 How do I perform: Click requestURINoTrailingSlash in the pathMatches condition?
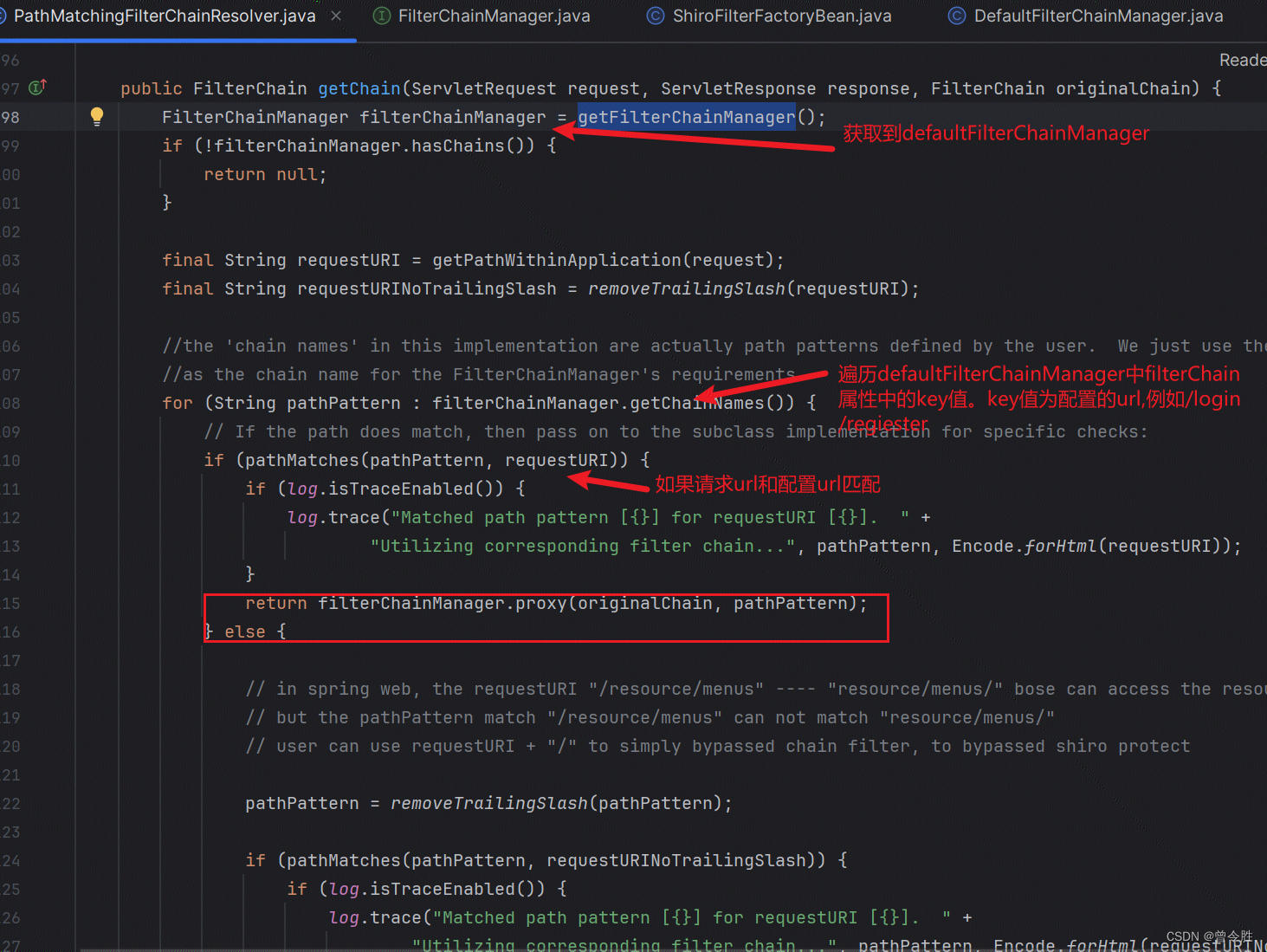click(676, 860)
